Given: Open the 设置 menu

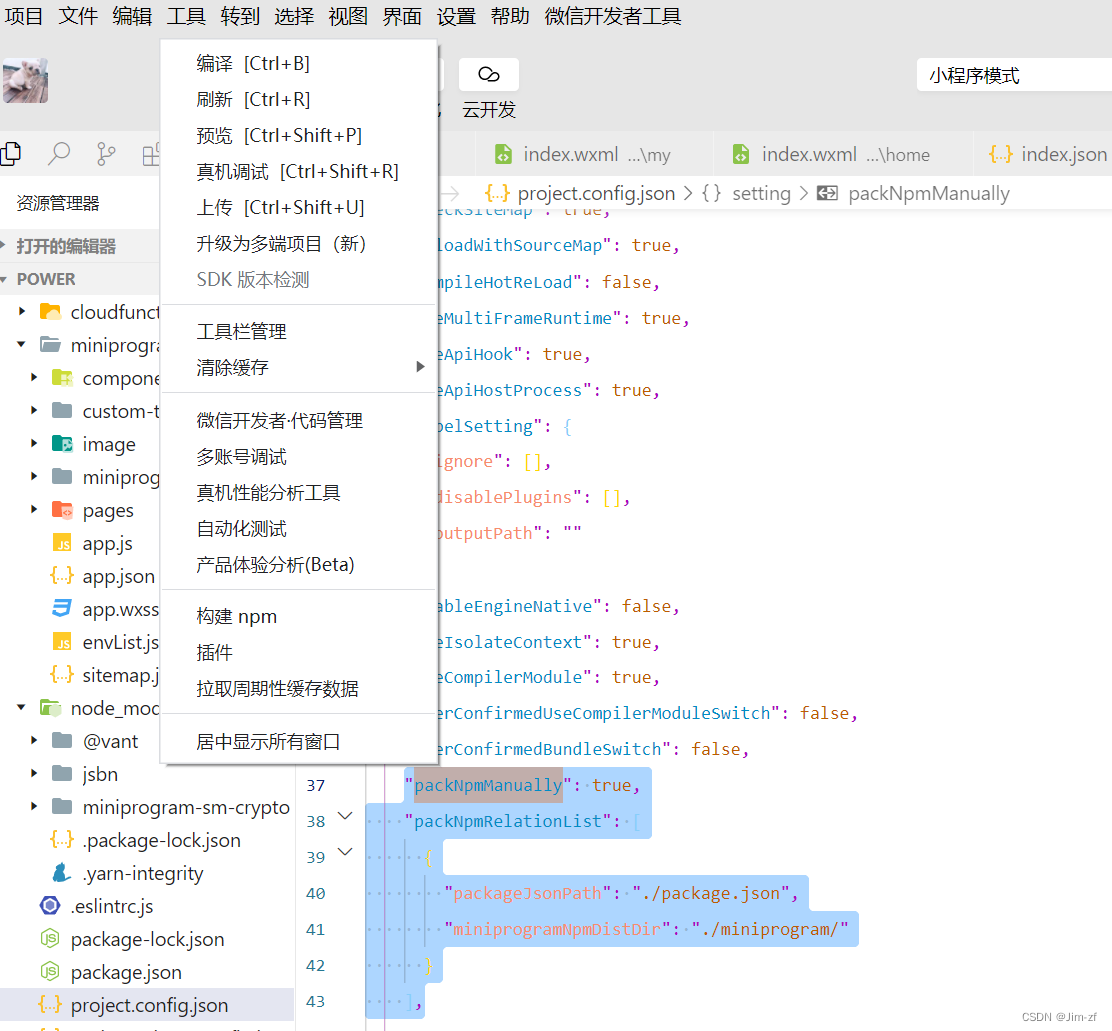Looking at the screenshot, I should click(456, 16).
